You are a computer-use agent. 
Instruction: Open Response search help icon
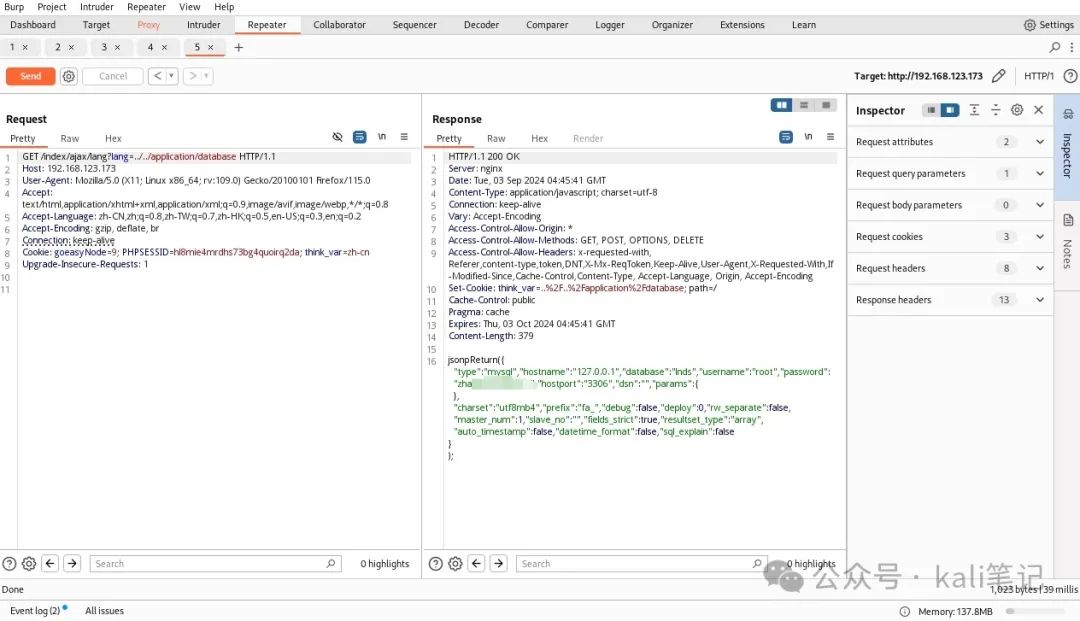tap(435, 564)
